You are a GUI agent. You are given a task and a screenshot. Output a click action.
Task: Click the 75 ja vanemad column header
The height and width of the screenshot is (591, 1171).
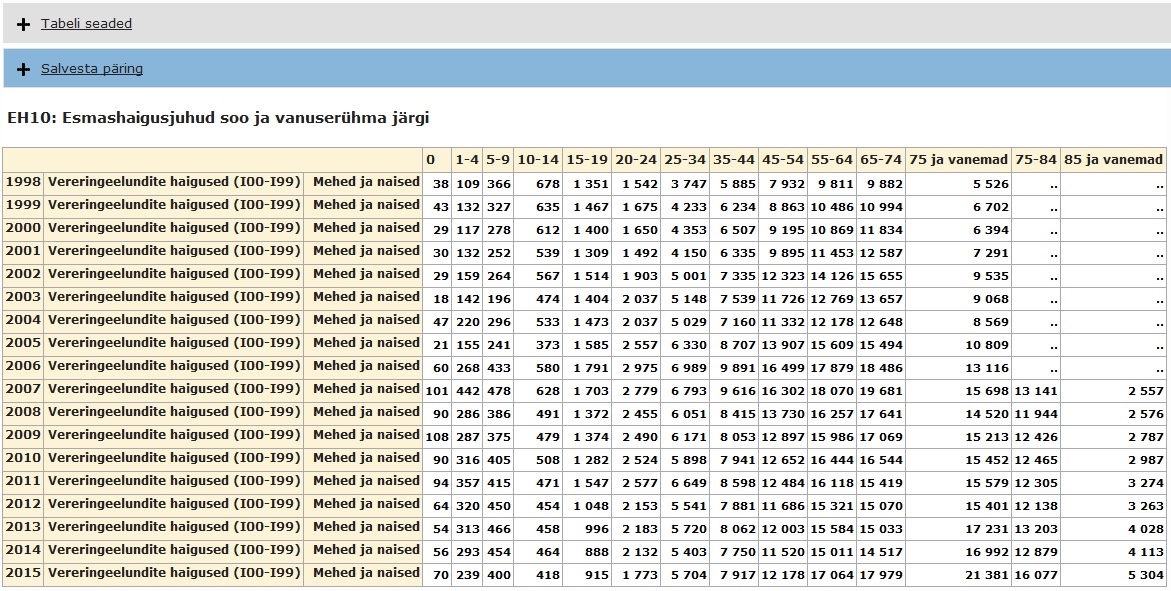click(x=958, y=160)
